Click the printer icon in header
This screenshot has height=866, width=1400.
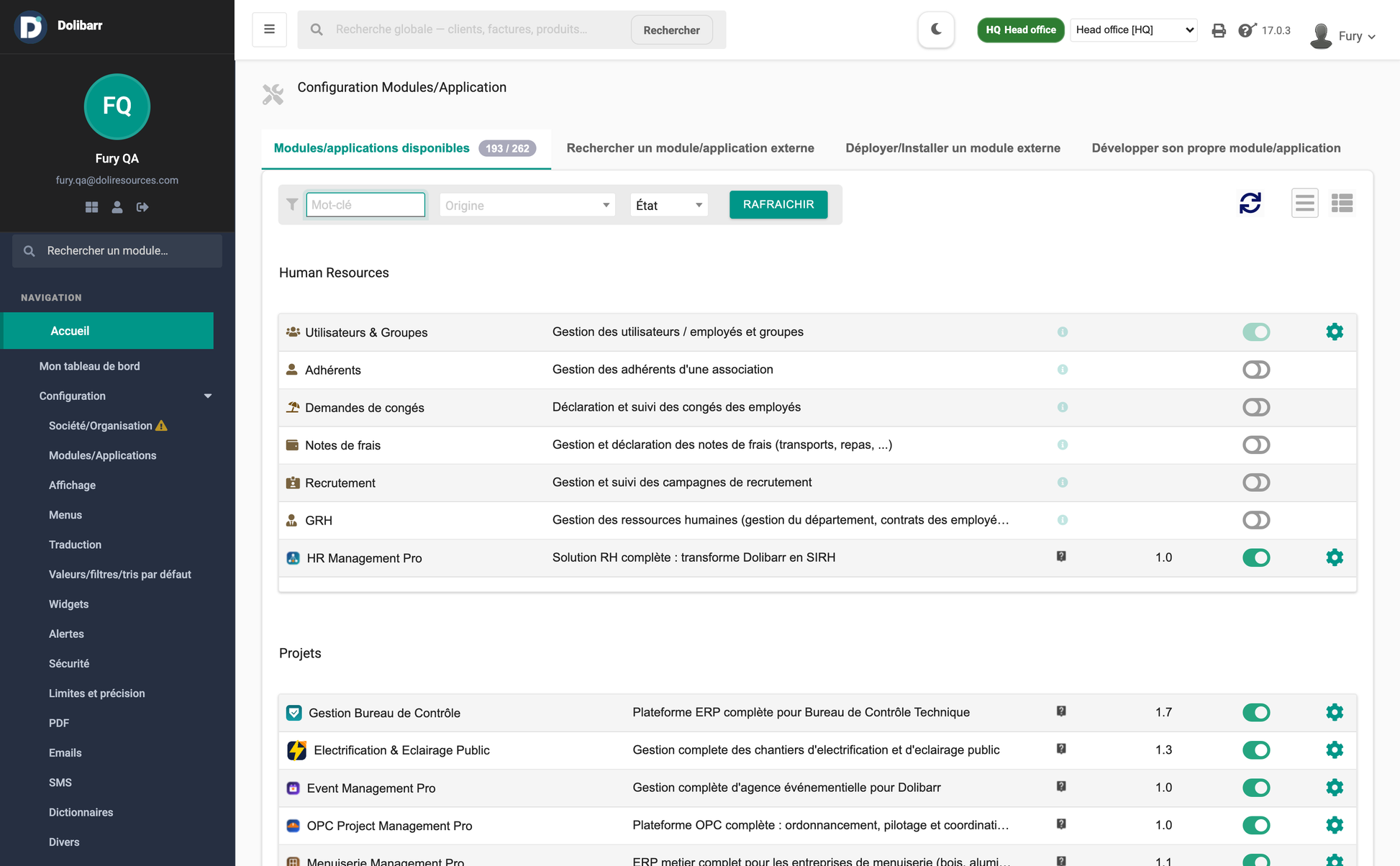(1218, 30)
